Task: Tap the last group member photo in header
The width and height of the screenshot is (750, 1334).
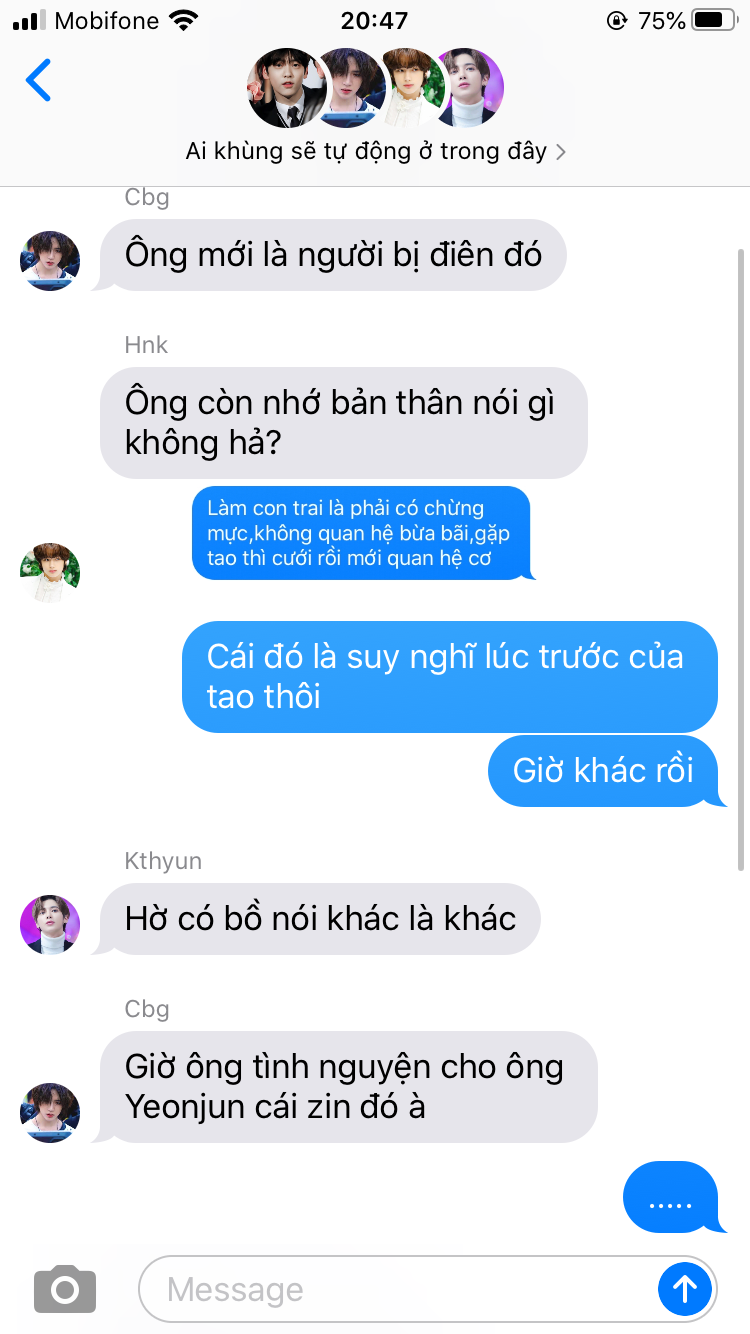Action: [x=470, y=88]
